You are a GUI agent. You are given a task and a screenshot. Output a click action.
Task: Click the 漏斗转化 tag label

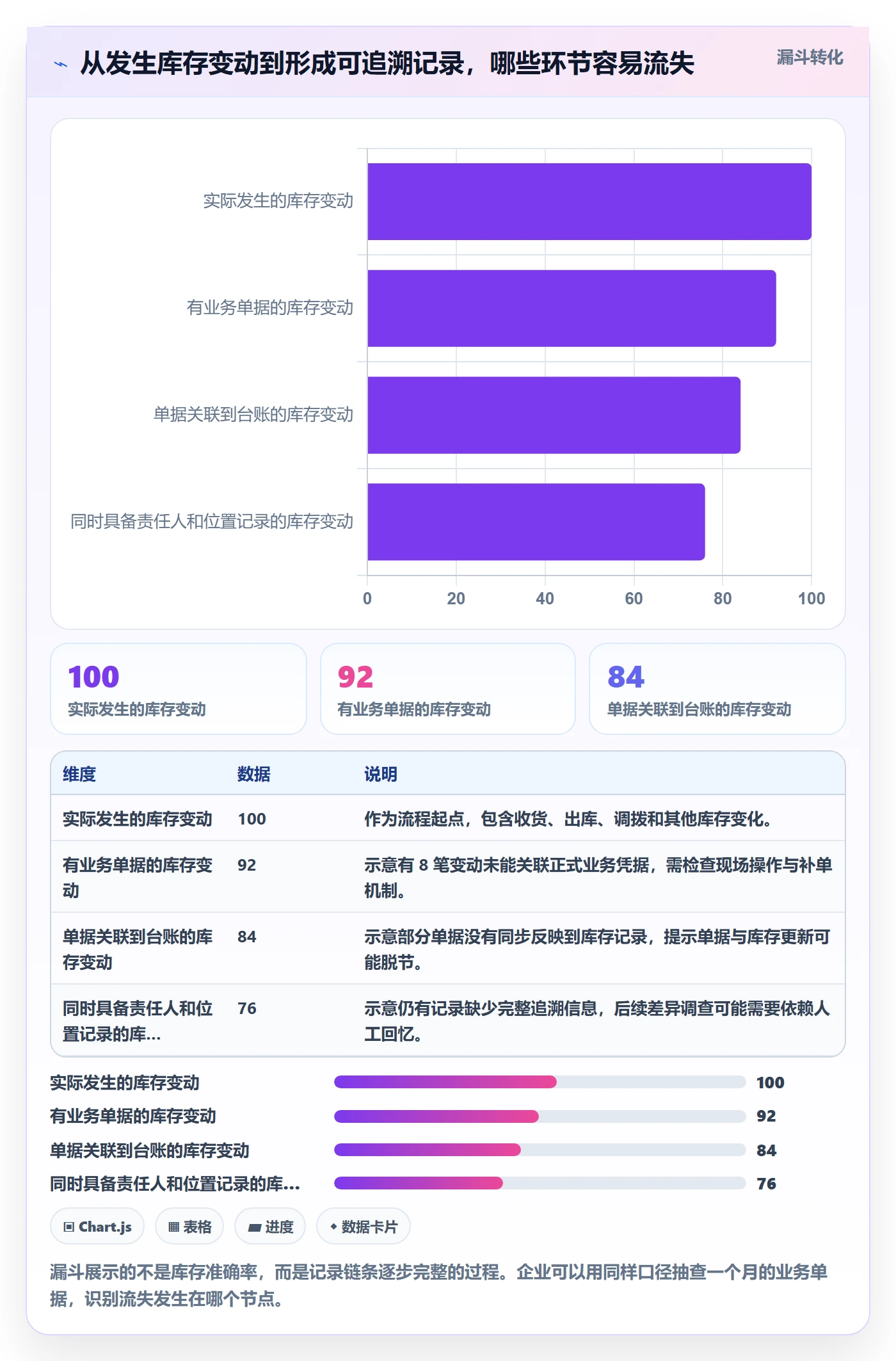(x=810, y=58)
